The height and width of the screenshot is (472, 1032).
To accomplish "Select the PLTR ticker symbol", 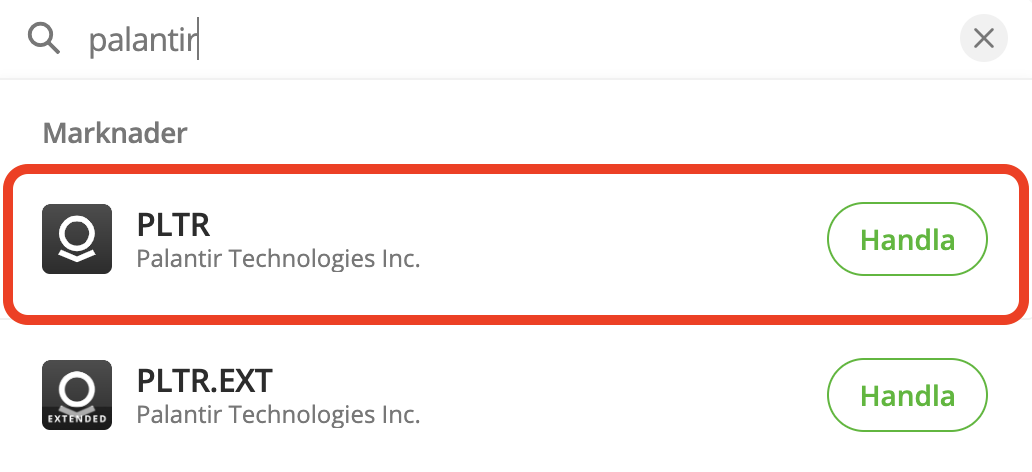I will (x=173, y=225).
